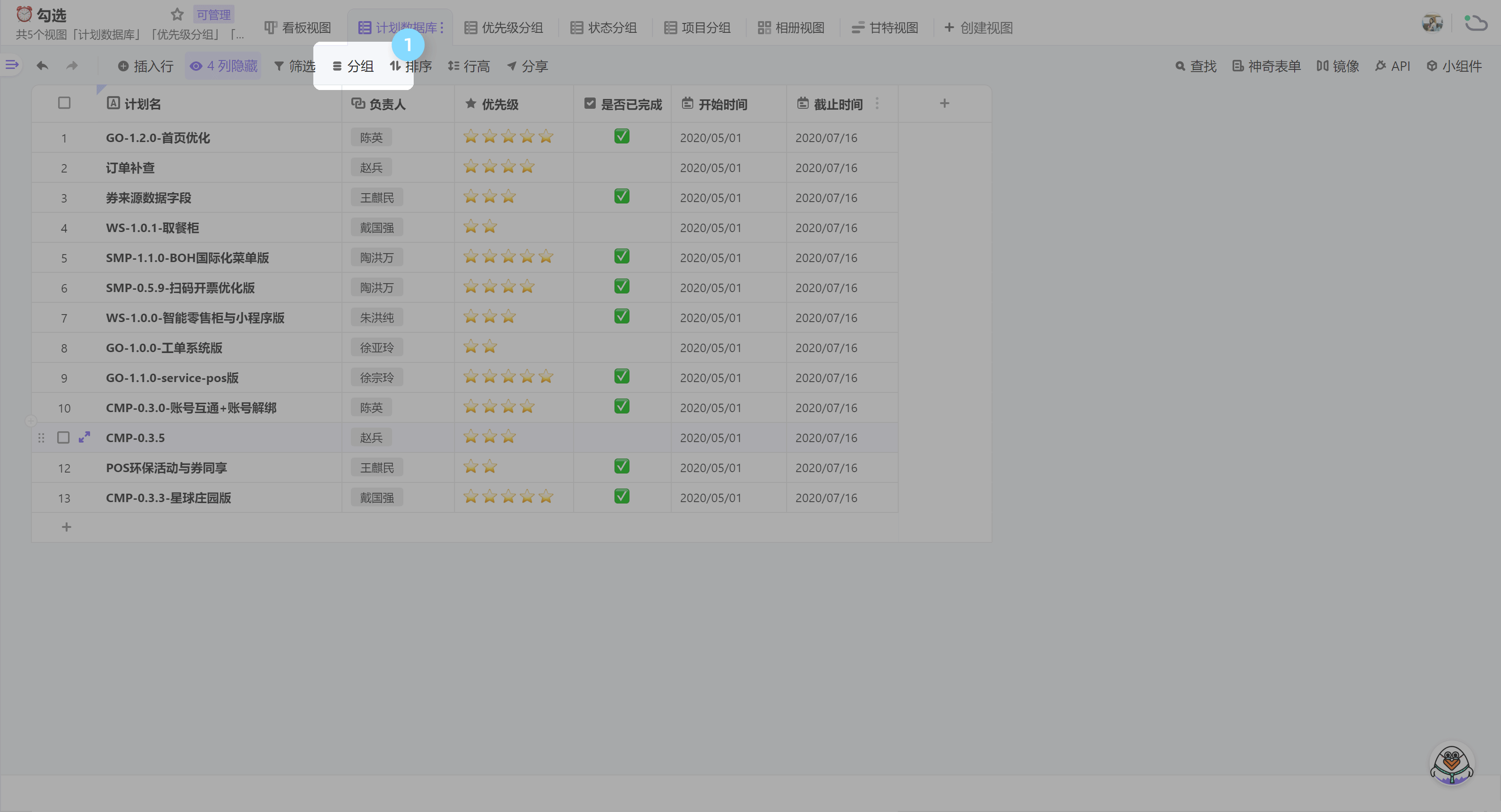Switch to 优先级分组 view tab
The image size is (1501, 812).
[x=503, y=27]
